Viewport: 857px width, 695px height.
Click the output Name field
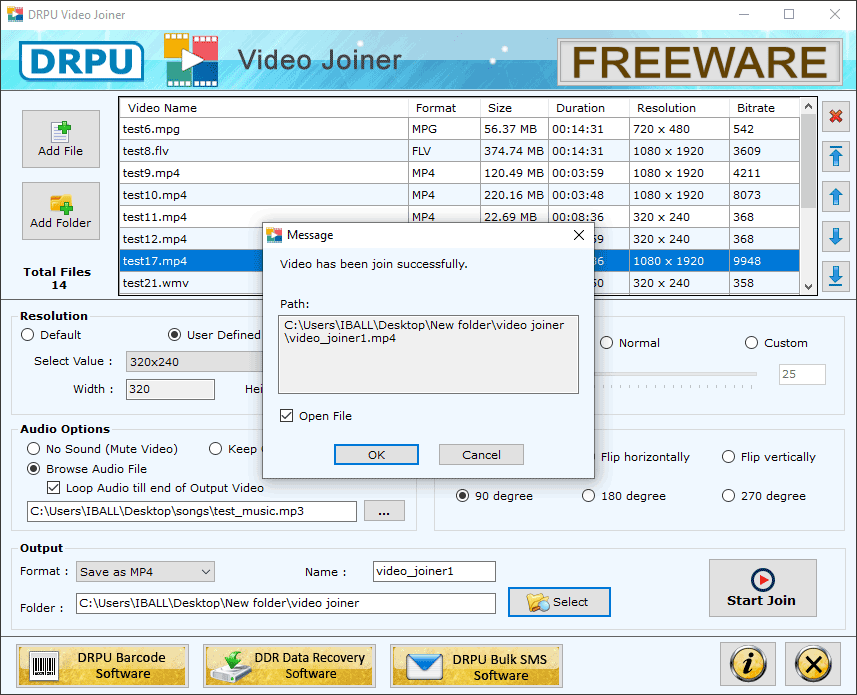click(x=435, y=572)
